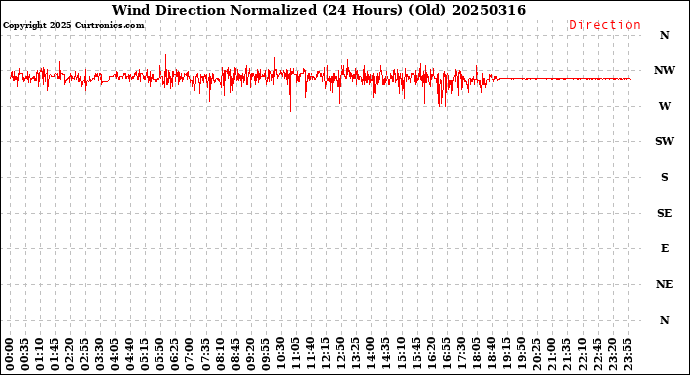The width and height of the screenshot is (690, 375).
Task: Click the 12:15 time label
Action: click(x=326, y=354)
